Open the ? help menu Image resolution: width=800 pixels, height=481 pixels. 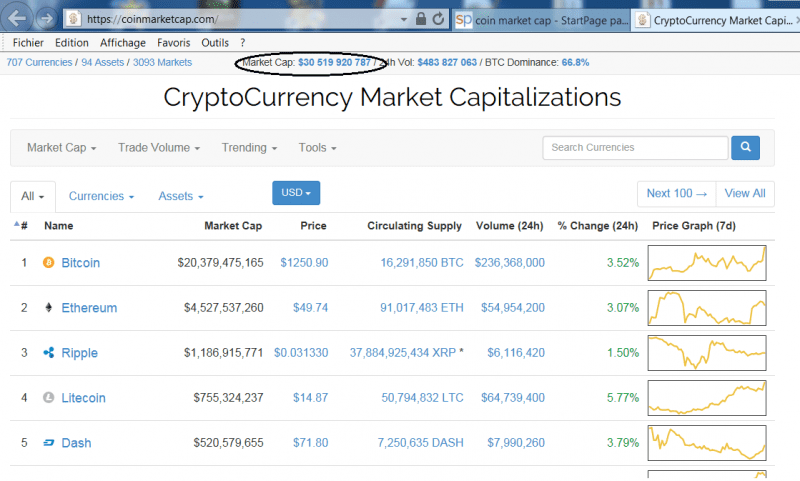[242, 43]
